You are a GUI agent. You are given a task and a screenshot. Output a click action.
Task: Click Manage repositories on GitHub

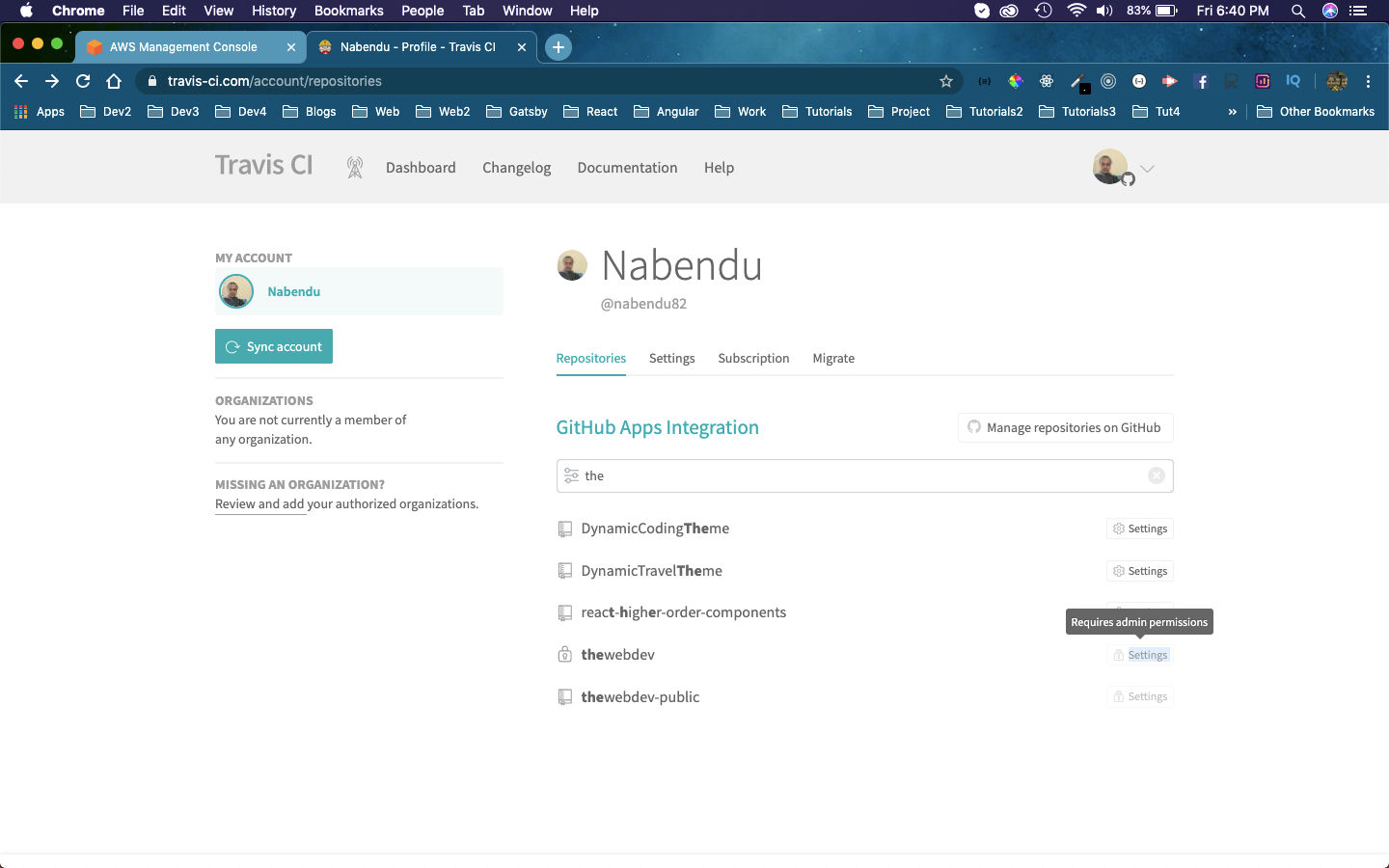click(x=1065, y=427)
